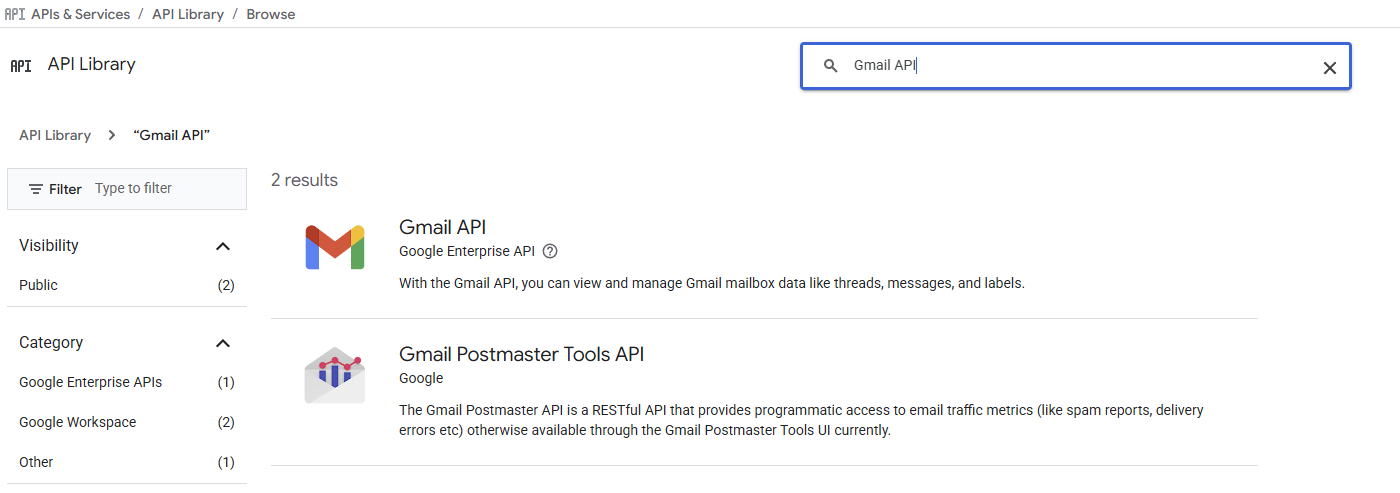The width and height of the screenshot is (1400, 493).
Task: Click the 2 results count text
Action: click(304, 180)
